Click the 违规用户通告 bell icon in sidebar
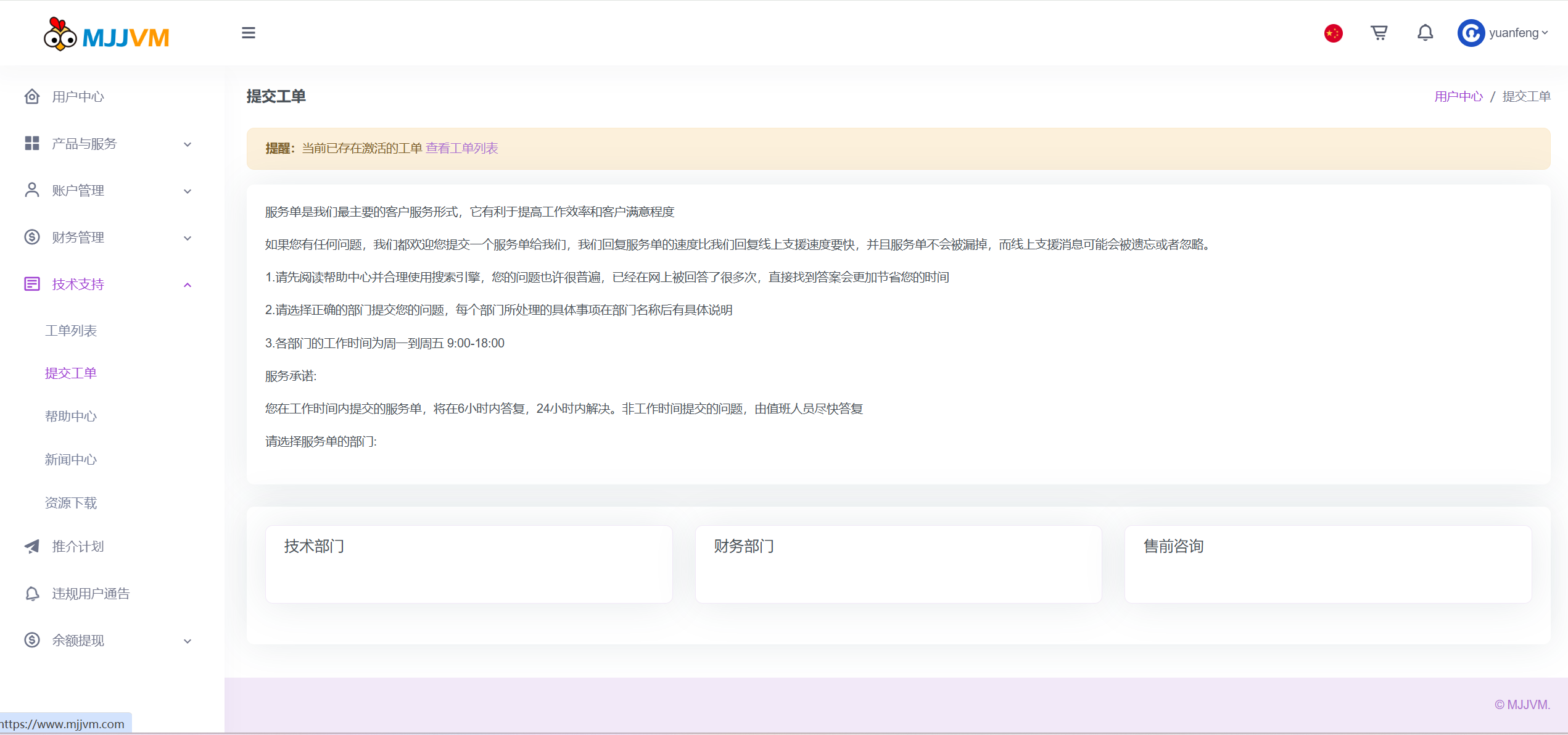The width and height of the screenshot is (1568, 735). coord(32,594)
